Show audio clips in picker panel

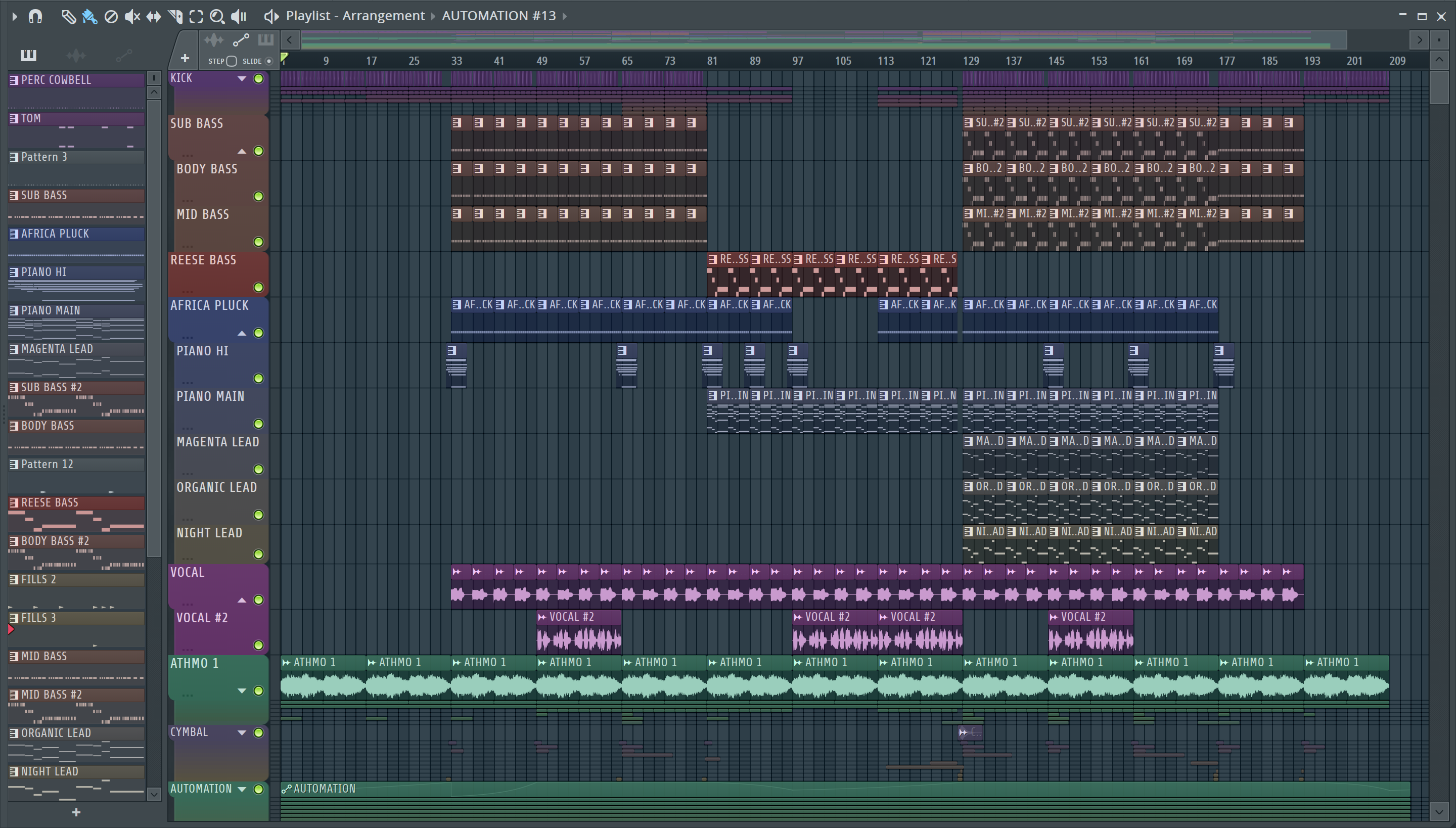coord(76,55)
